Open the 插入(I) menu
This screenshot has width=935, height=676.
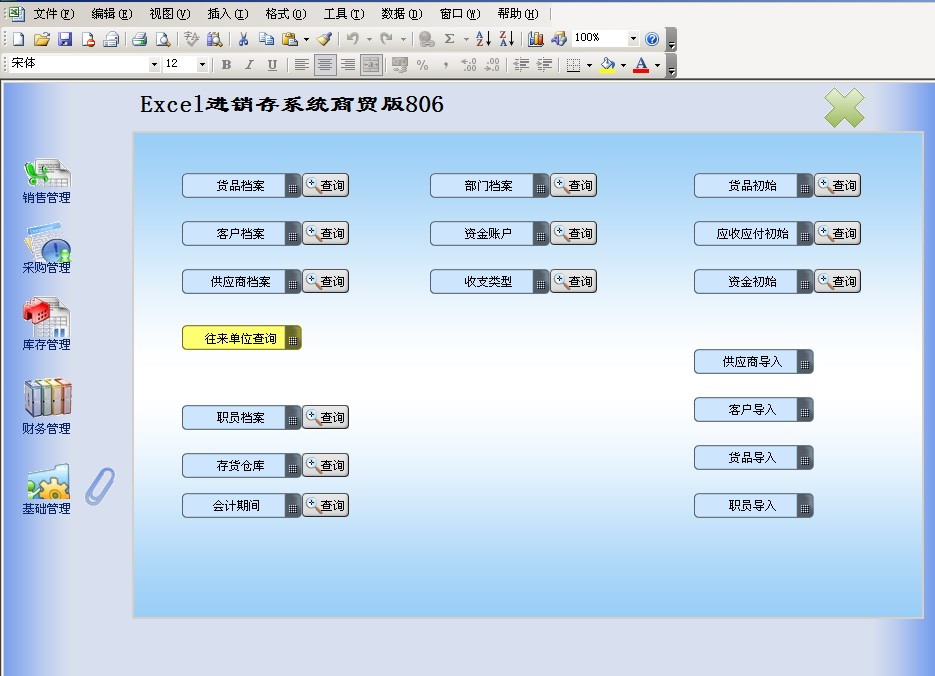pos(228,14)
